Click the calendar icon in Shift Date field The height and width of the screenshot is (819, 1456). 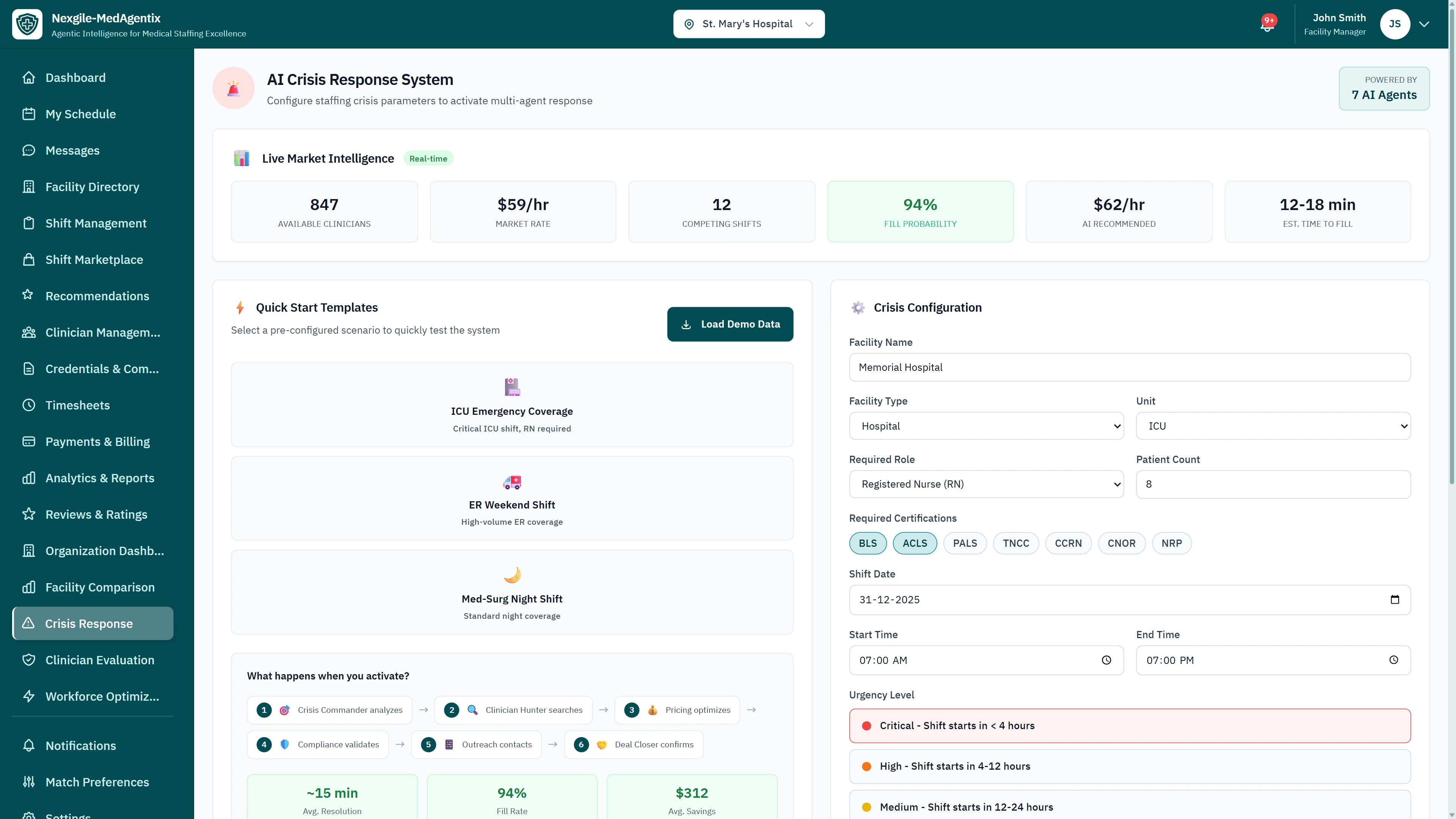pyautogui.click(x=1395, y=600)
